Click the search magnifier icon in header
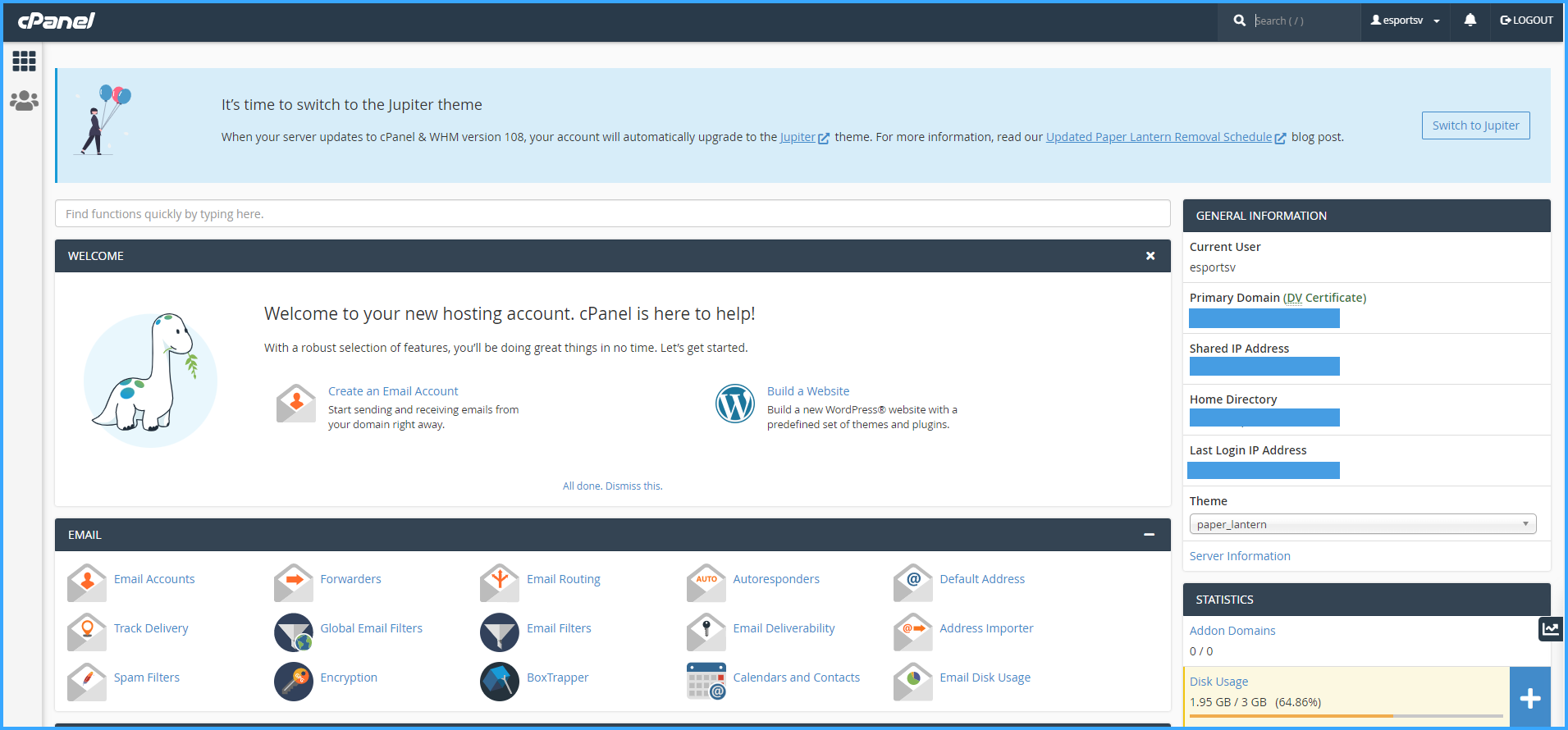 point(1240,21)
